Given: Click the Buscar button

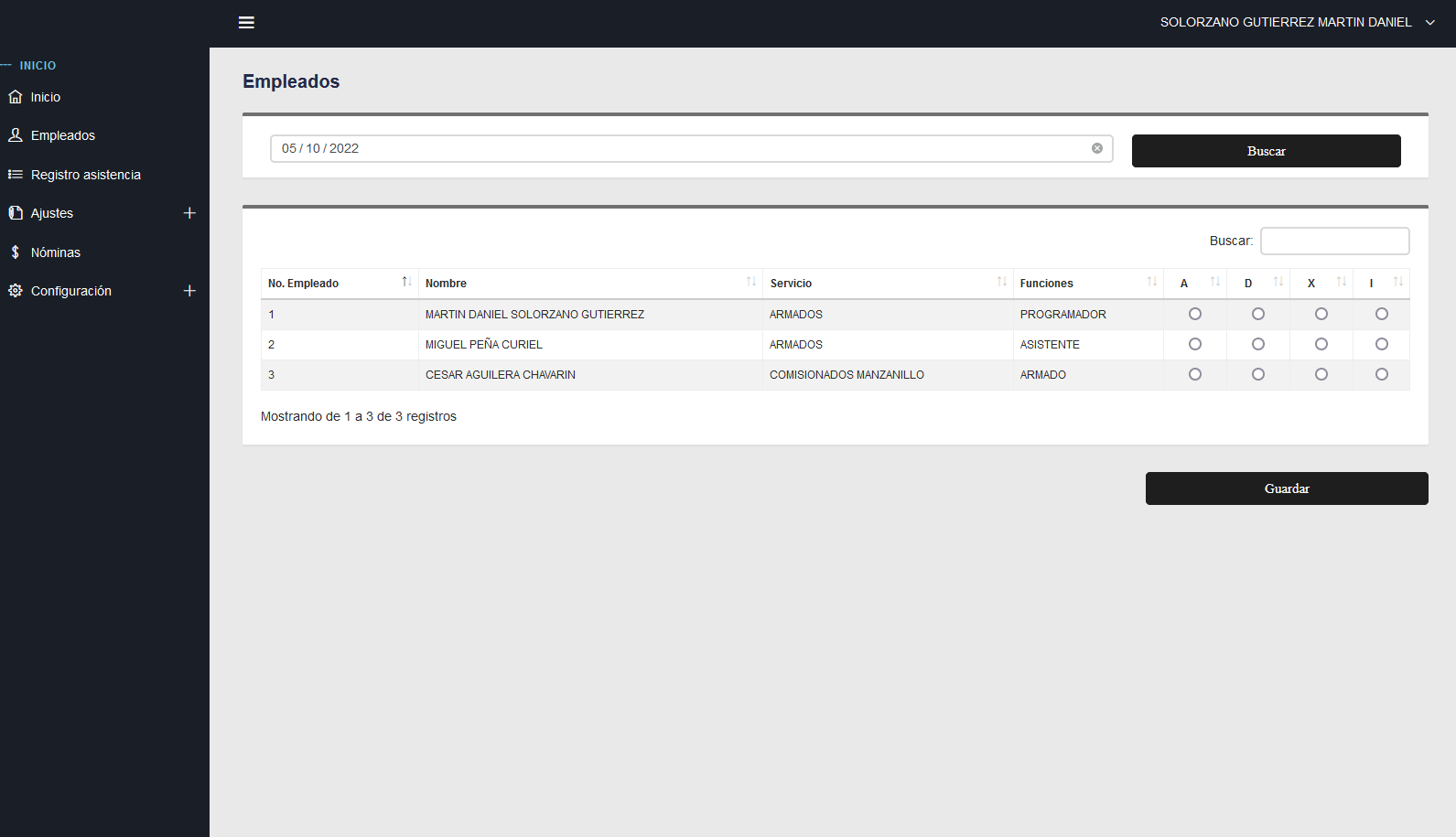Looking at the screenshot, I should point(1267,151).
